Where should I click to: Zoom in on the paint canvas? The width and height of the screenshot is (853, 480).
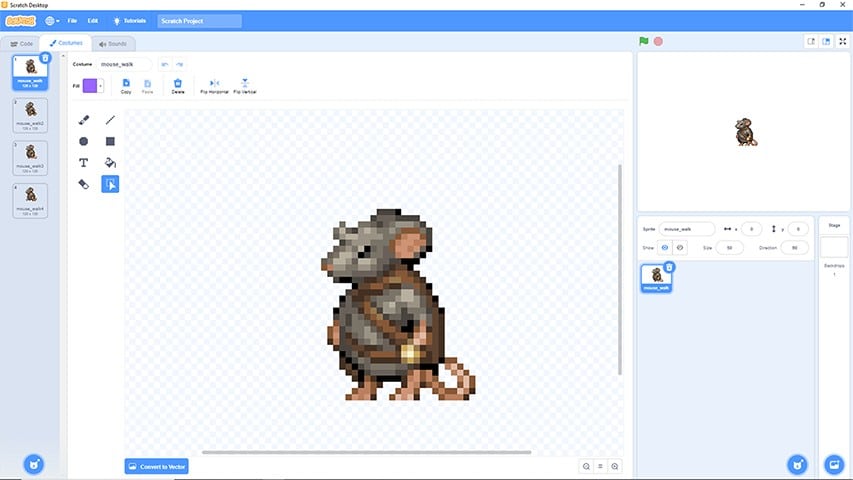(615, 466)
